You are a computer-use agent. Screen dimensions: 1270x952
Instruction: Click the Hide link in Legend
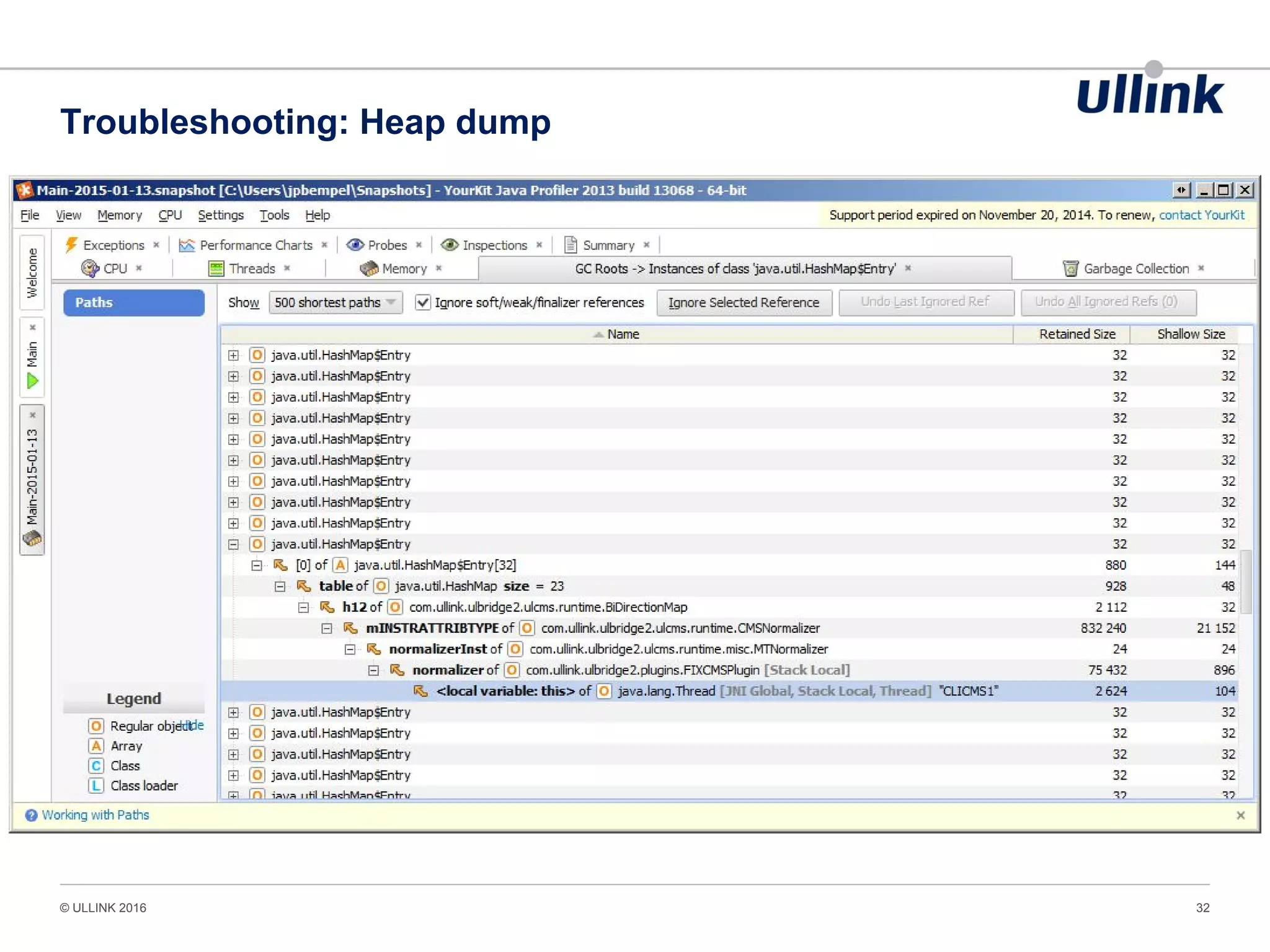point(192,725)
